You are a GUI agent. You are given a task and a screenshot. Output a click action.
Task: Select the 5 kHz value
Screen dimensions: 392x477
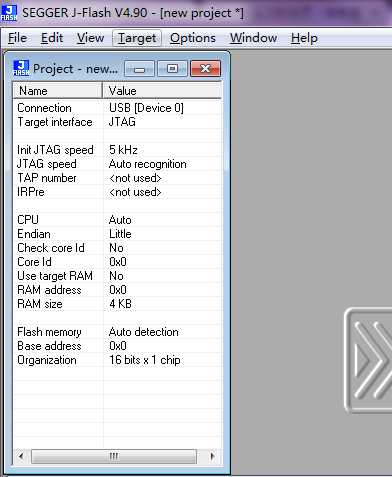123,150
